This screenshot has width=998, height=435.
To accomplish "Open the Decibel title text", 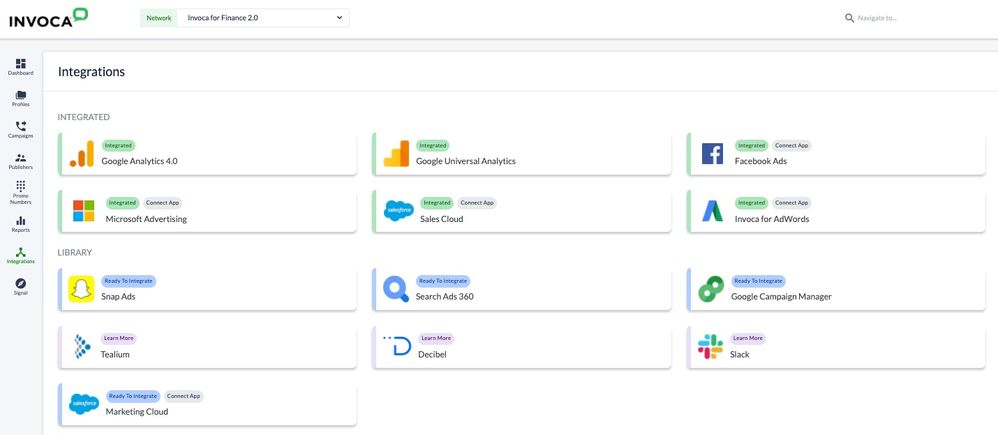I will (433, 354).
